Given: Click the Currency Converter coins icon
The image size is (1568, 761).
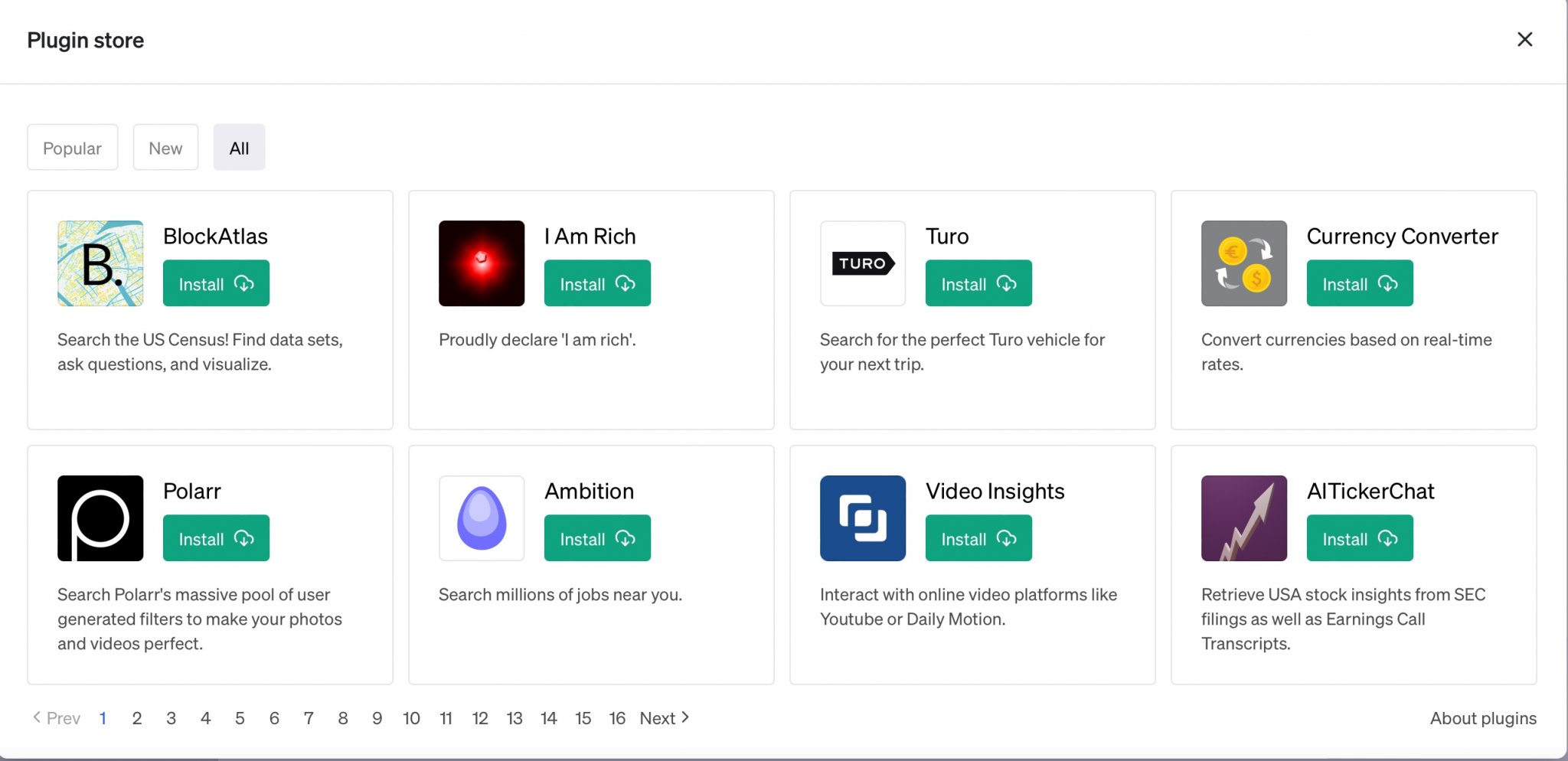Looking at the screenshot, I should click(x=1244, y=263).
